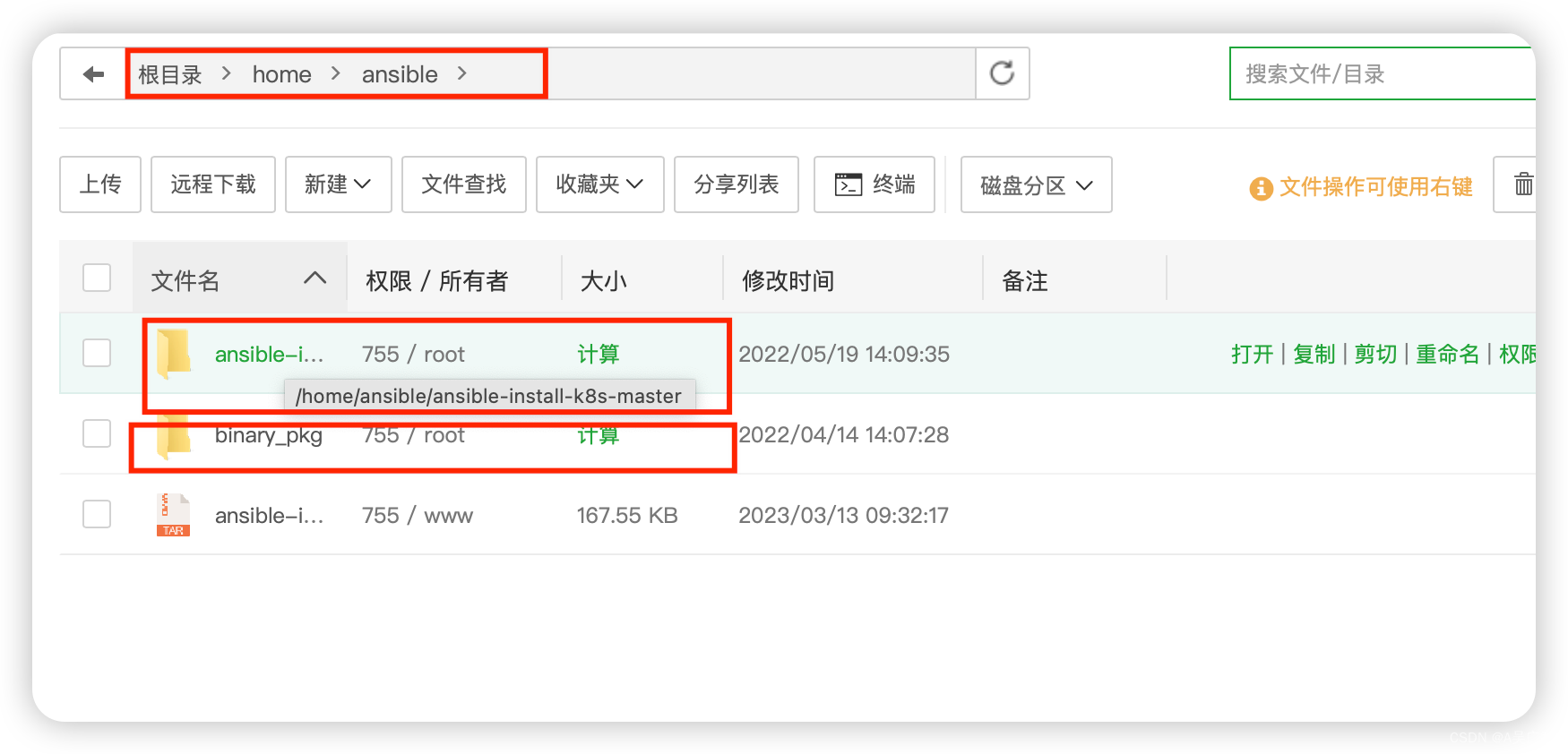Click the ansible-i... tar file name

270,515
